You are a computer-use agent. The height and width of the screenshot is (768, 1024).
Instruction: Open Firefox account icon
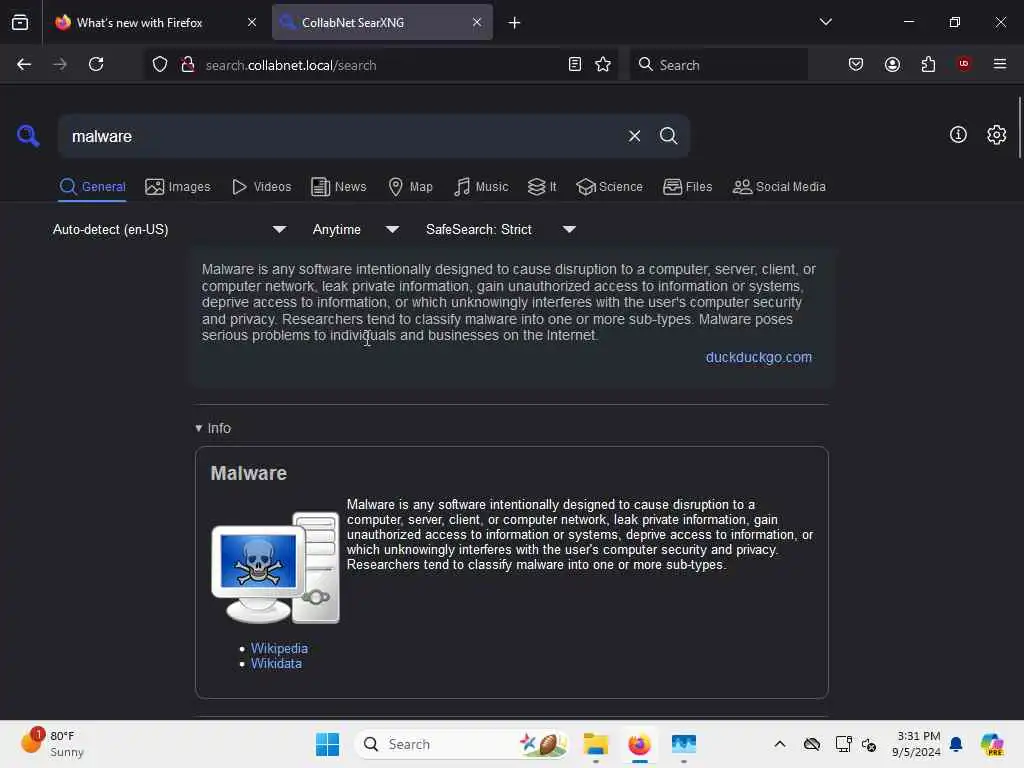click(892, 65)
